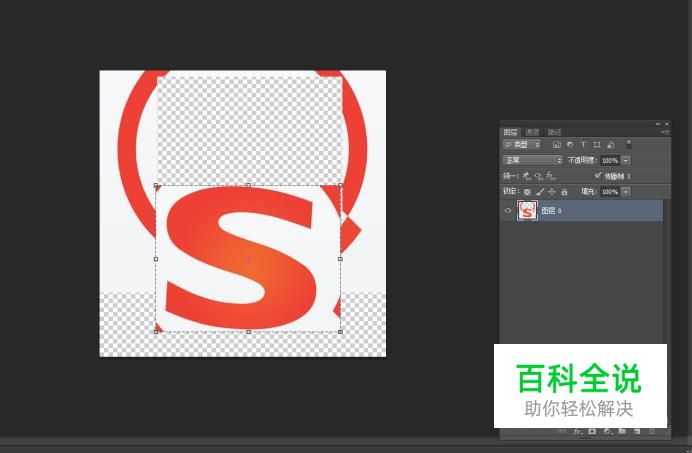692x453 pixels.
Task: Click the unify layer style icon
Action: pos(550,176)
